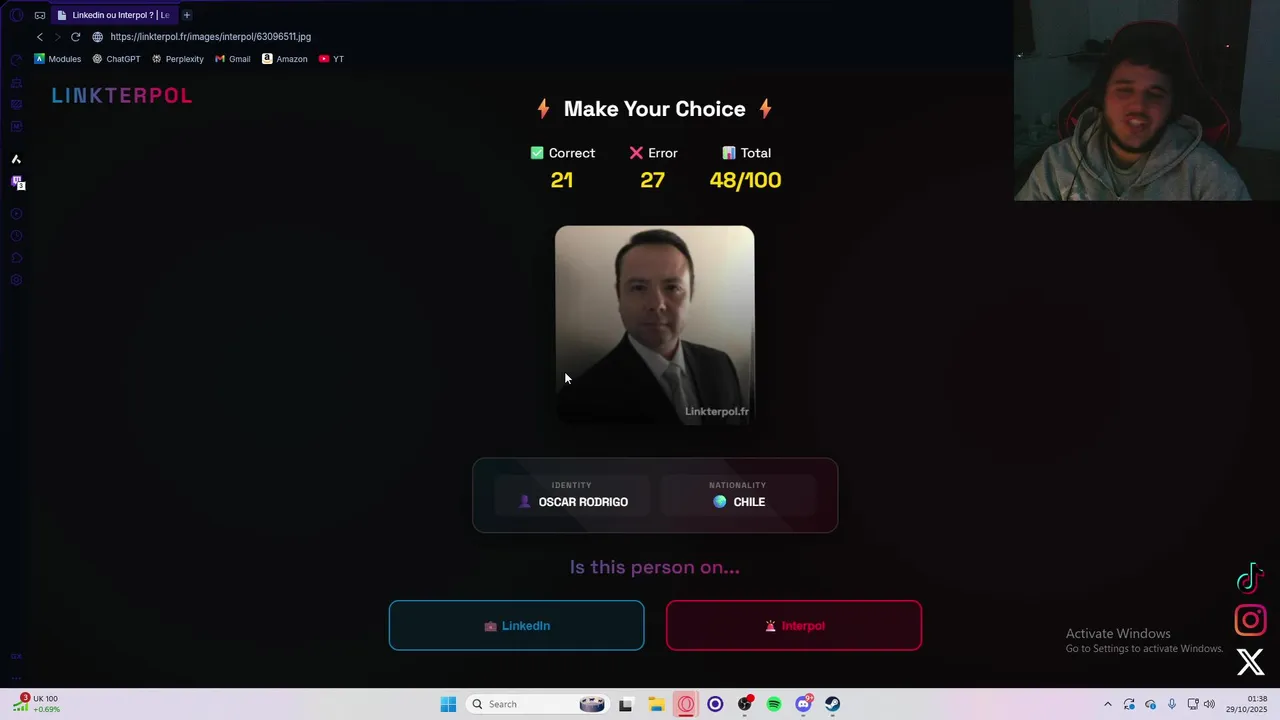Click the person's photo thumbnail
The image size is (1280, 720).
pos(654,325)
